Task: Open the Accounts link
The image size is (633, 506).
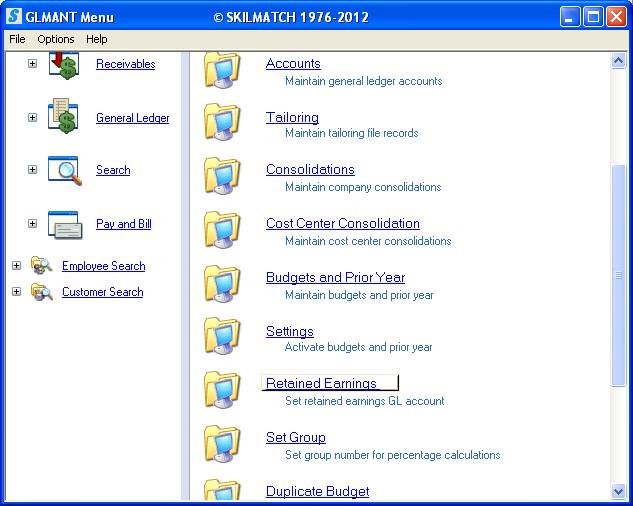Action: [x=293, y=63]
